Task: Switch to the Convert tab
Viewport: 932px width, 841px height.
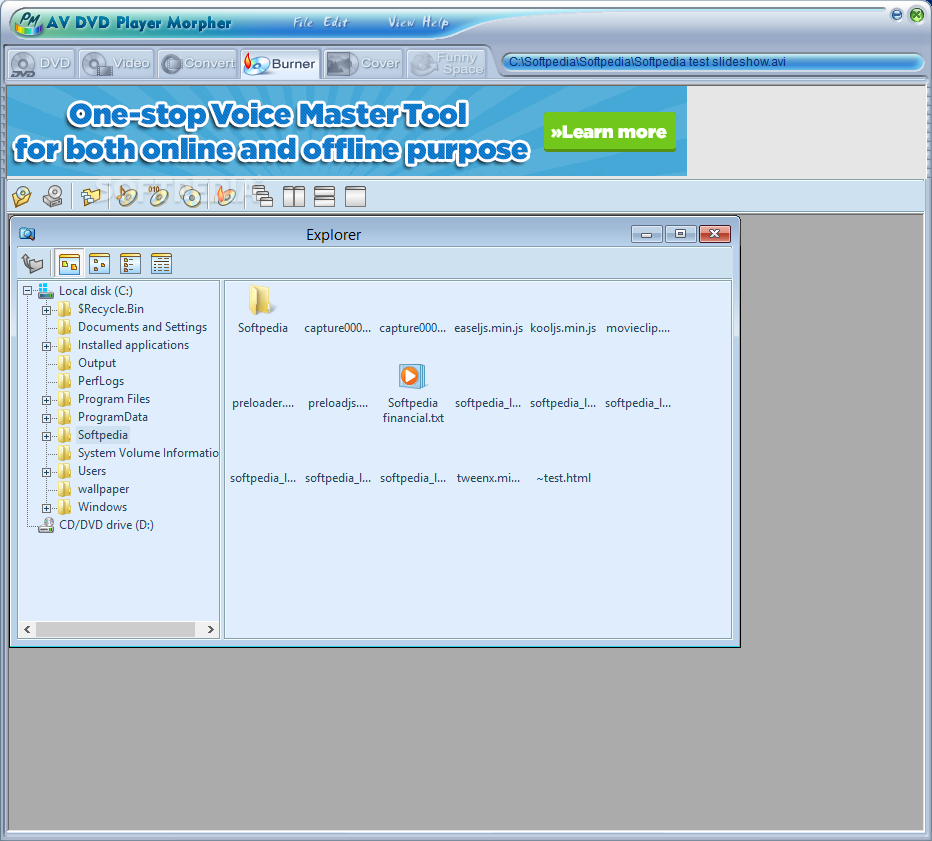Action: coord(199,64)
